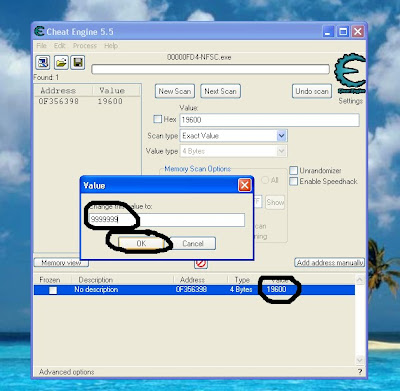Click the Frozen column header
The image size is (400, 391).
click(50, 280)
